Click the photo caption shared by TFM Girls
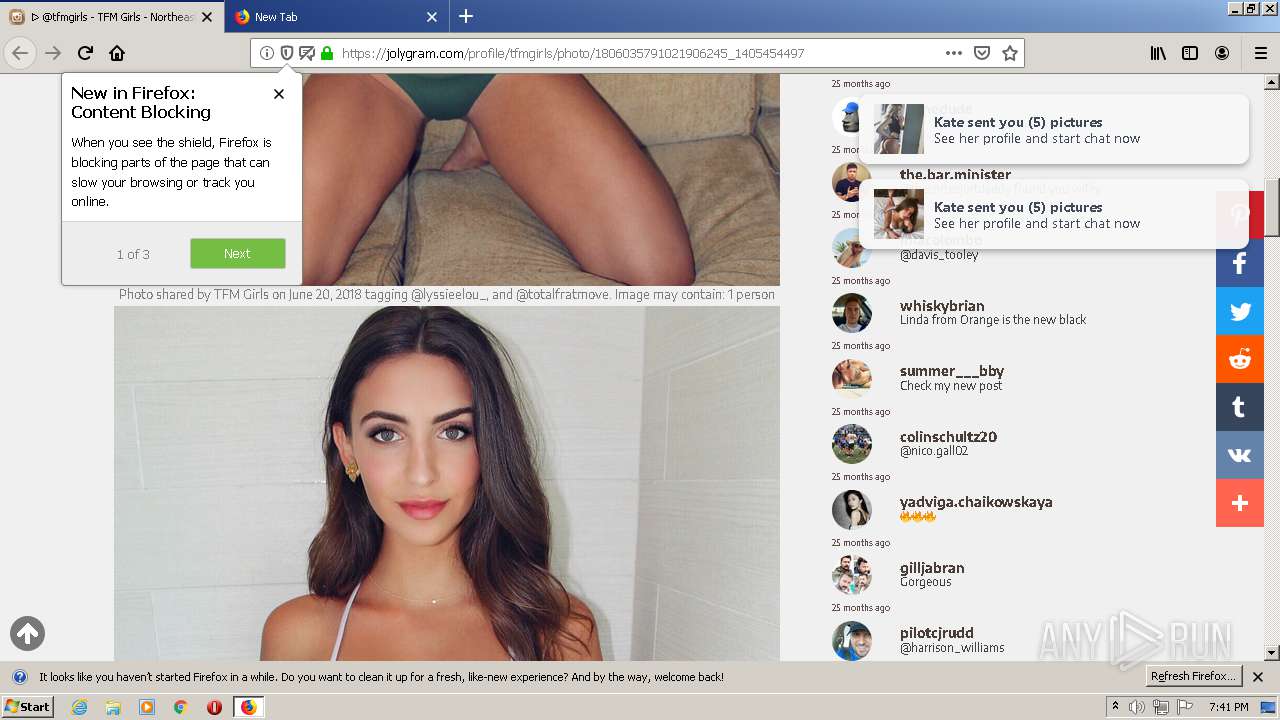This screenshot has height=720, width=1280. click(447, 295)
